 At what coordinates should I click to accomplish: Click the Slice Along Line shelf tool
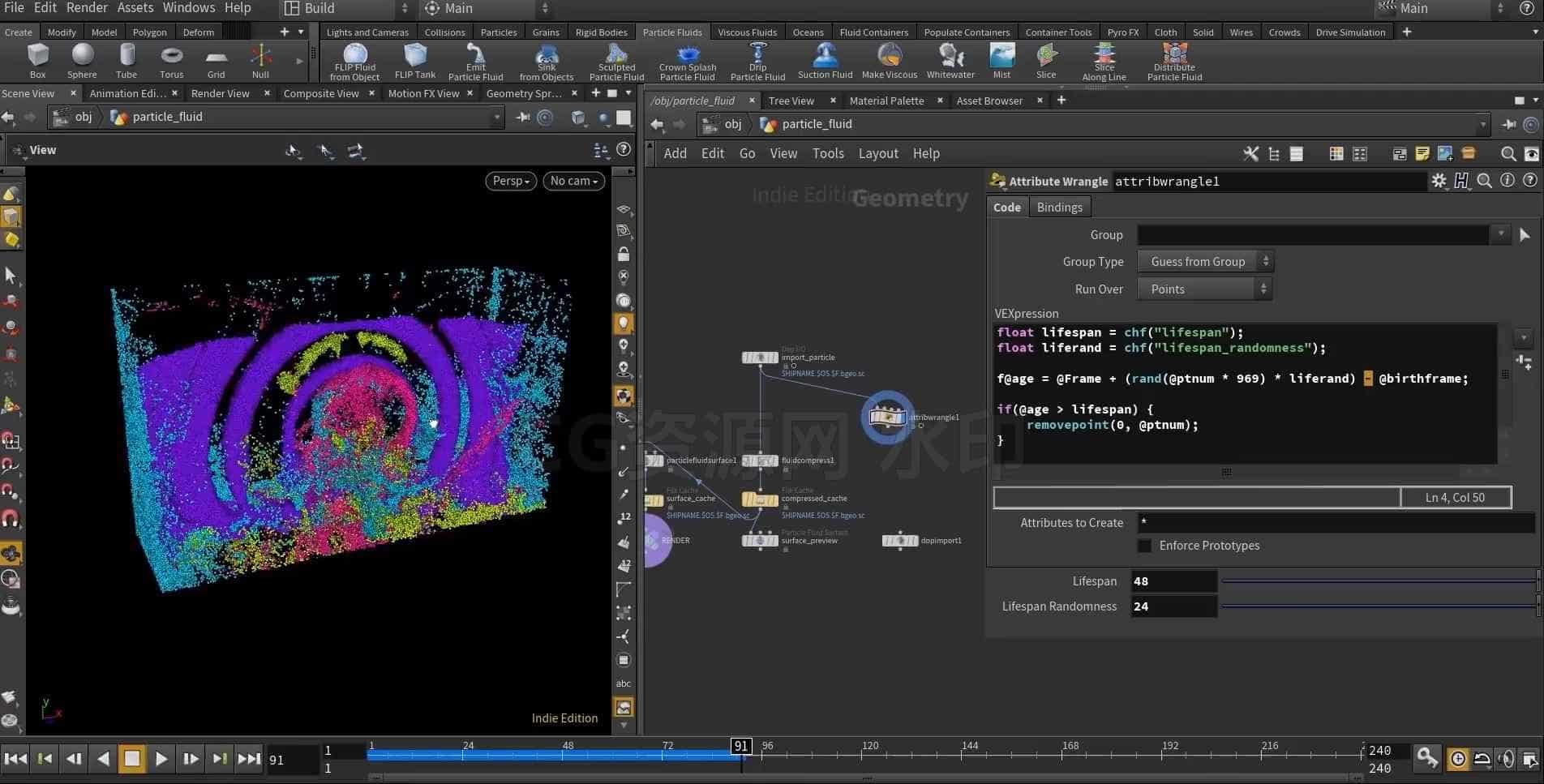[1104, 62]
